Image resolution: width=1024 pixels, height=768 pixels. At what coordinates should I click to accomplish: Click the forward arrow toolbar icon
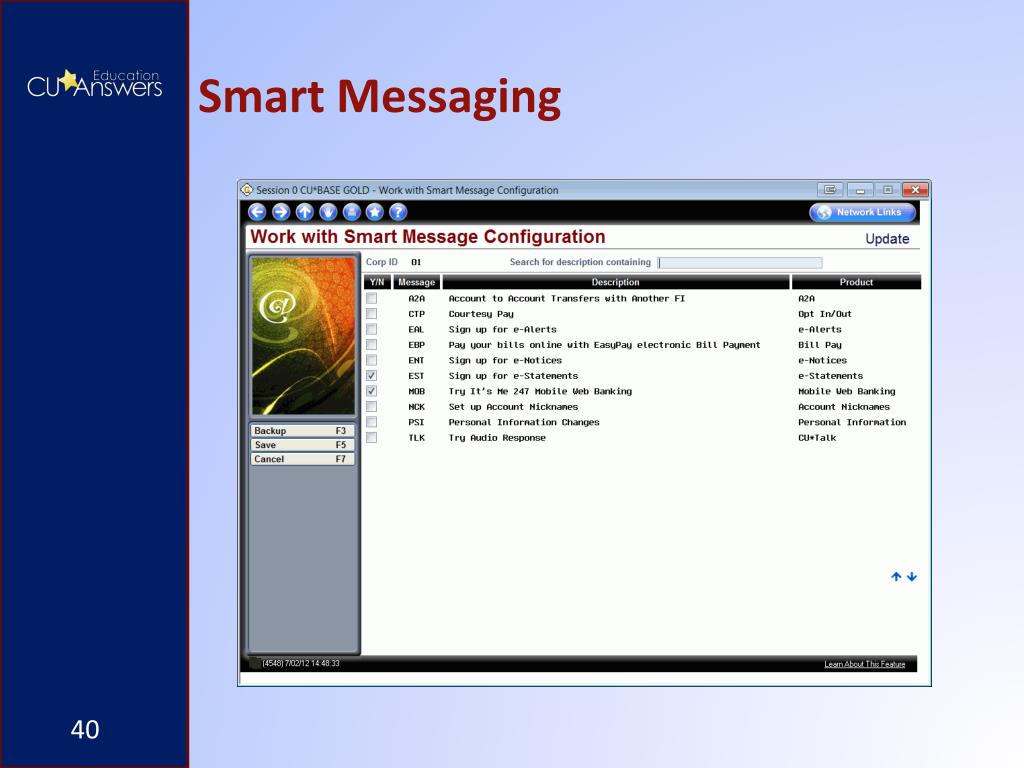tap(281, 212)
